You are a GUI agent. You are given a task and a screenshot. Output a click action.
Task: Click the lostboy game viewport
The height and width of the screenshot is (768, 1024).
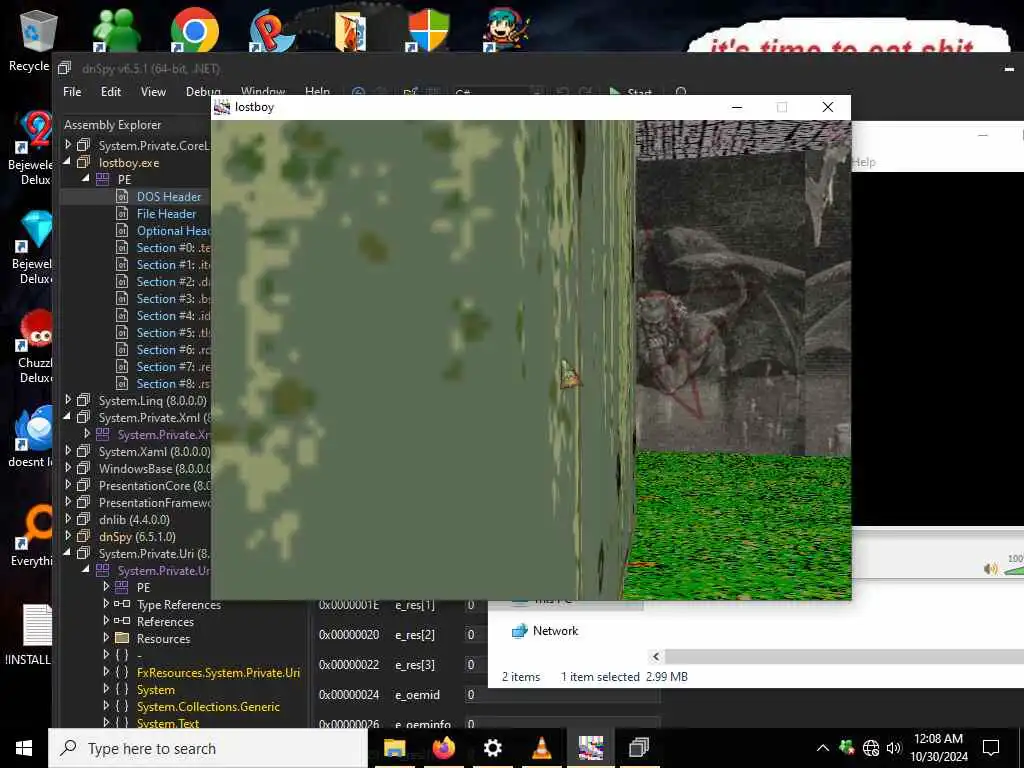click(531, 360)
